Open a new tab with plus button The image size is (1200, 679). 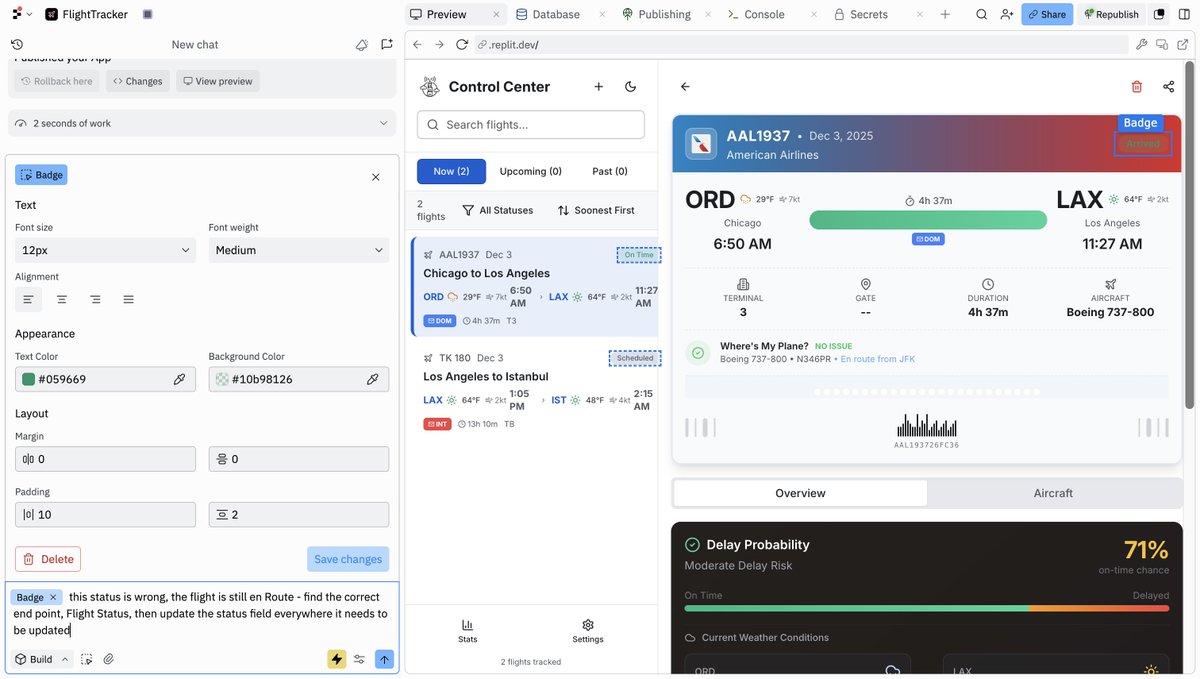pyautogui.click(x=945, y=14)
